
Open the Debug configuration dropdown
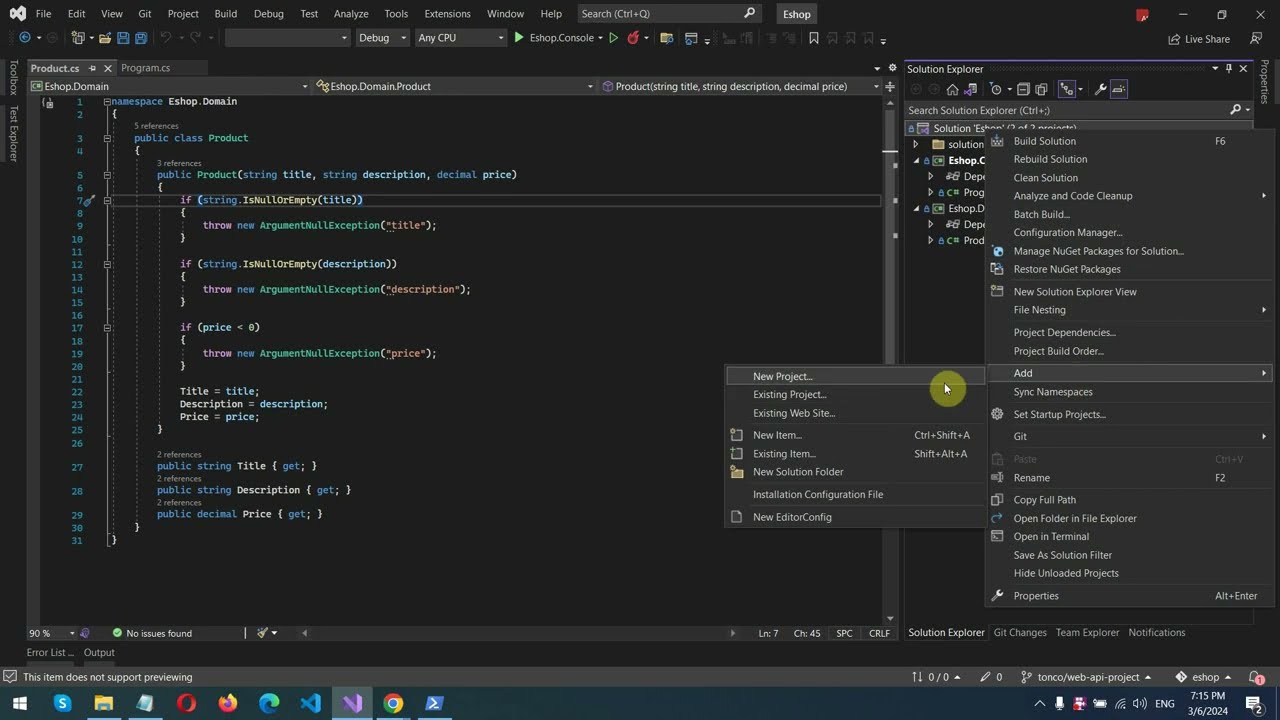[x=383, y=38]
